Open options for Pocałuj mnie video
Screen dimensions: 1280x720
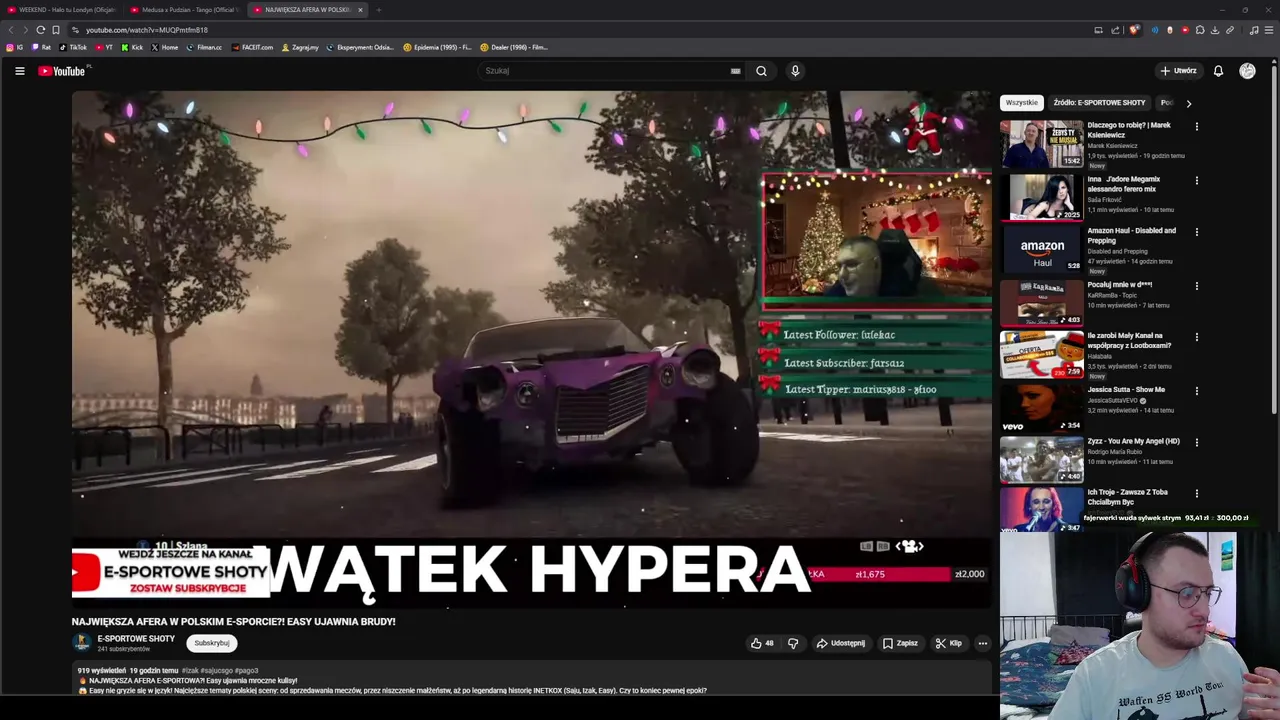[x=1196, y=286]
